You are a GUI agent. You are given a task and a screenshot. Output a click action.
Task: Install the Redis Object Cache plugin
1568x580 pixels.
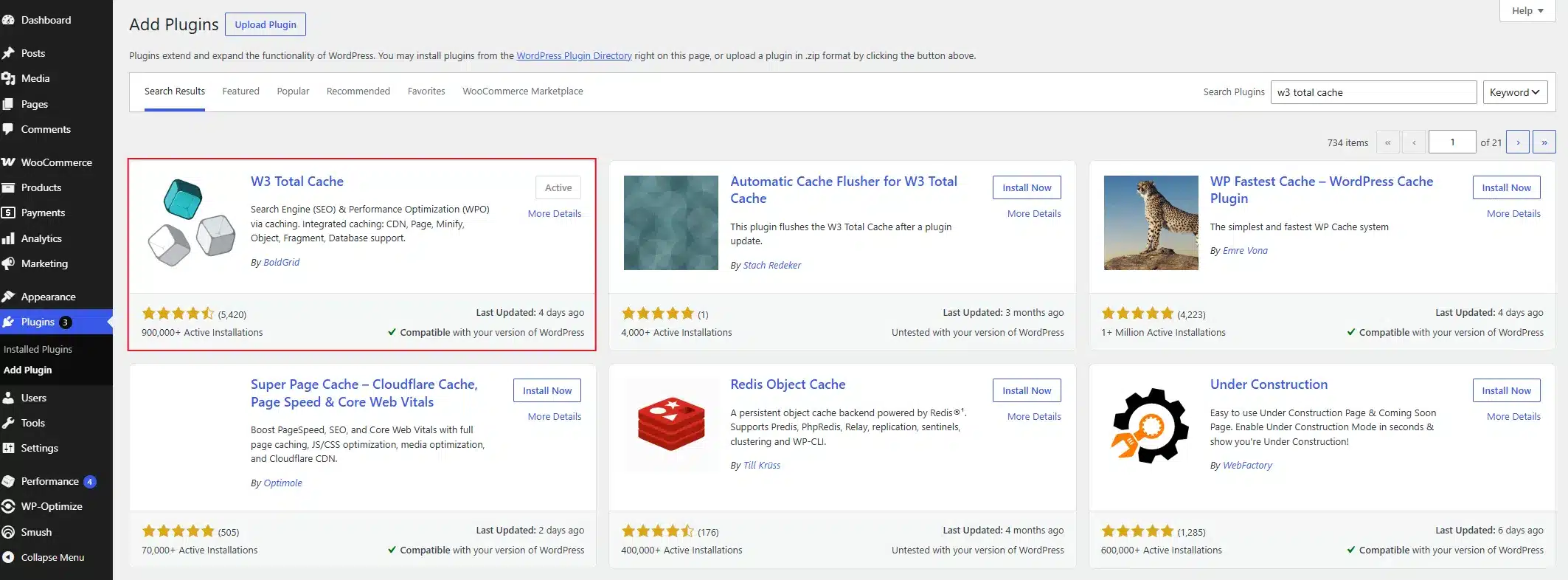[x=1027, y=390]
